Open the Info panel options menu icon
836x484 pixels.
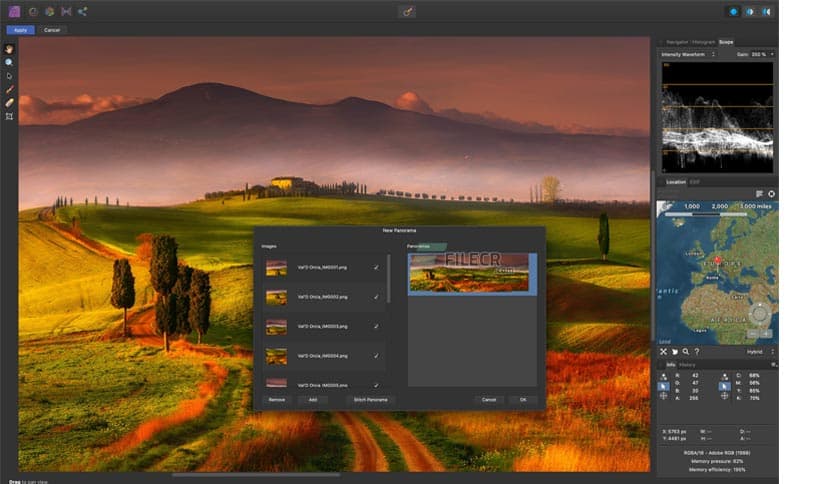(773, 365)
